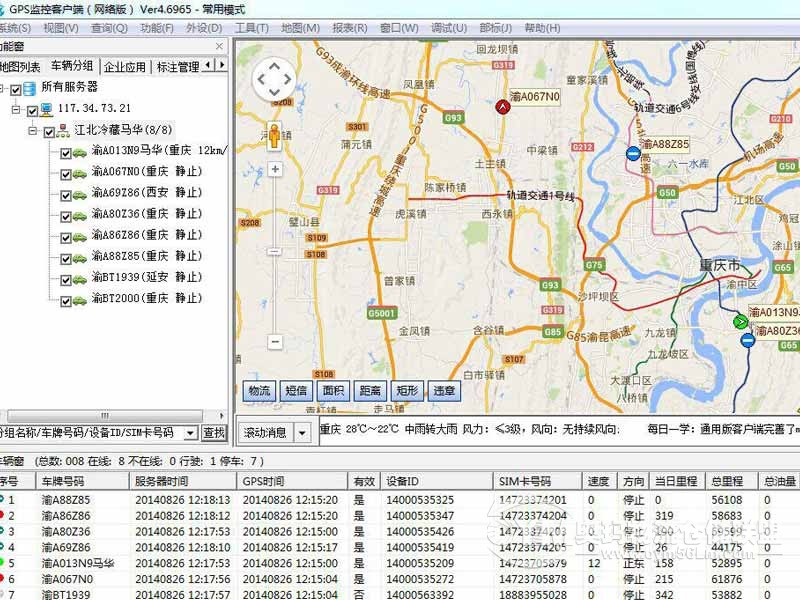Click the car icon of 渝A86Z86
This screenshot has width=800, height=600.
(80, 237)
